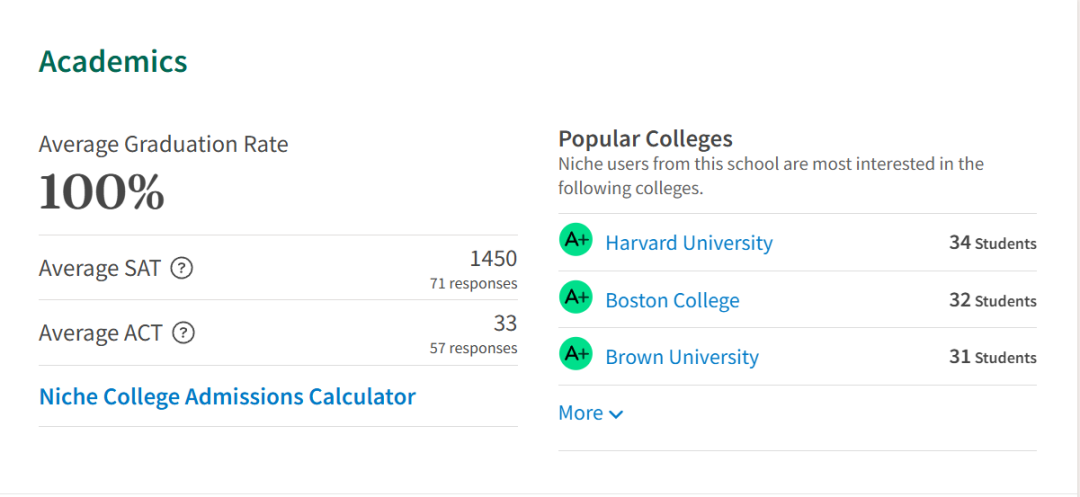Open the Brown University link

[x=682, y=357]
